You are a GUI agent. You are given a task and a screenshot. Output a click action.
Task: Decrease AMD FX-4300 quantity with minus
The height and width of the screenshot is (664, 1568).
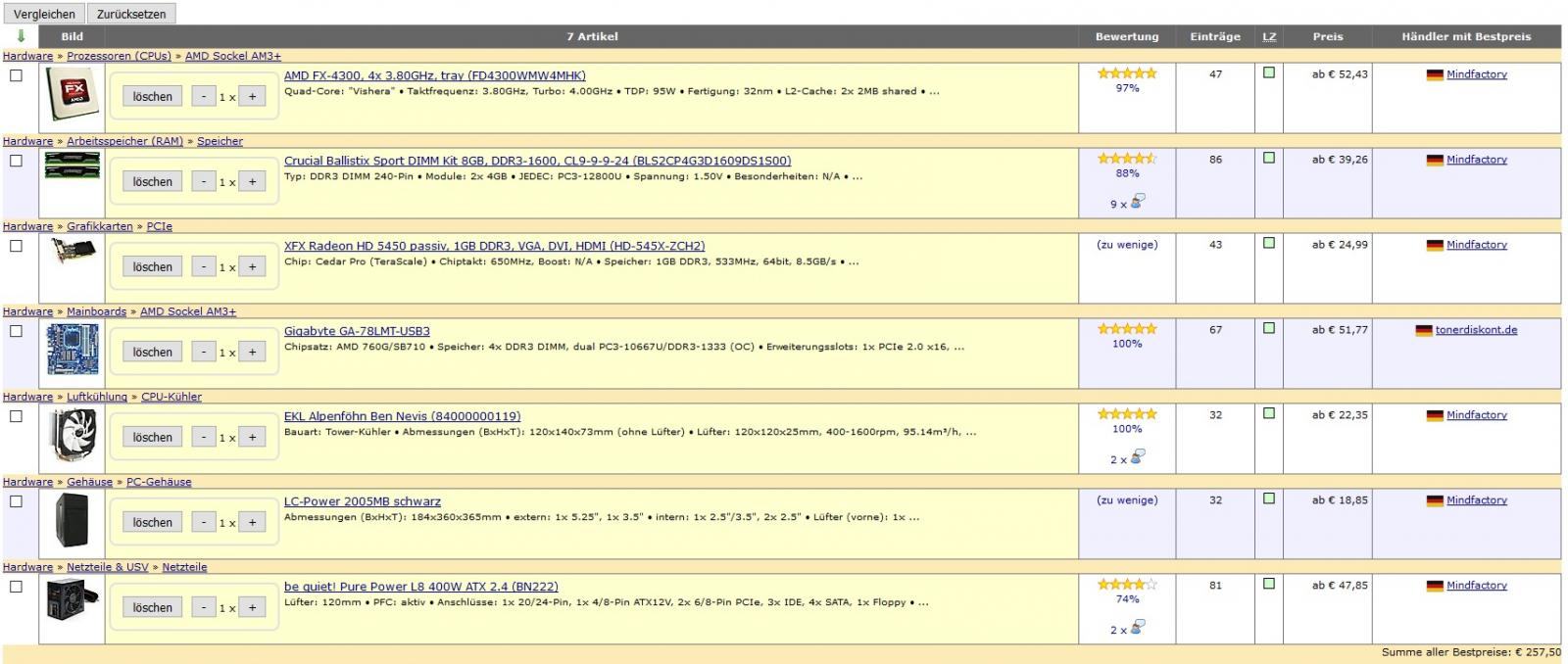tap(203, 97)
